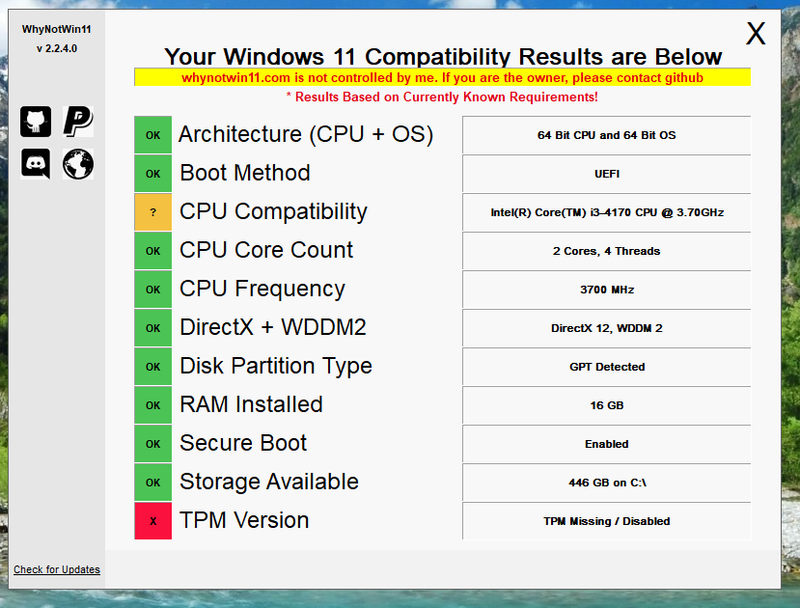Click the CPU Core Count label
800x608 pixels.
[x=267, y=250]
